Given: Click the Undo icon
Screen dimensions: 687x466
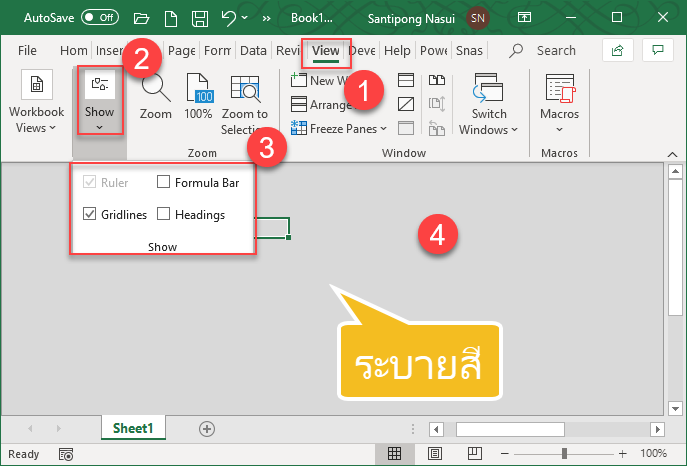Looking at the screenshot, I should 230,17.
